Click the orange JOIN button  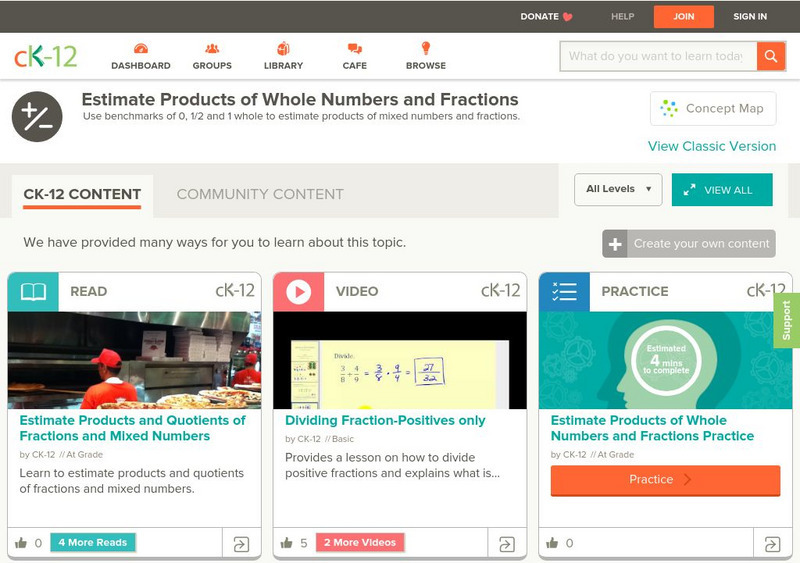point(684,17)
